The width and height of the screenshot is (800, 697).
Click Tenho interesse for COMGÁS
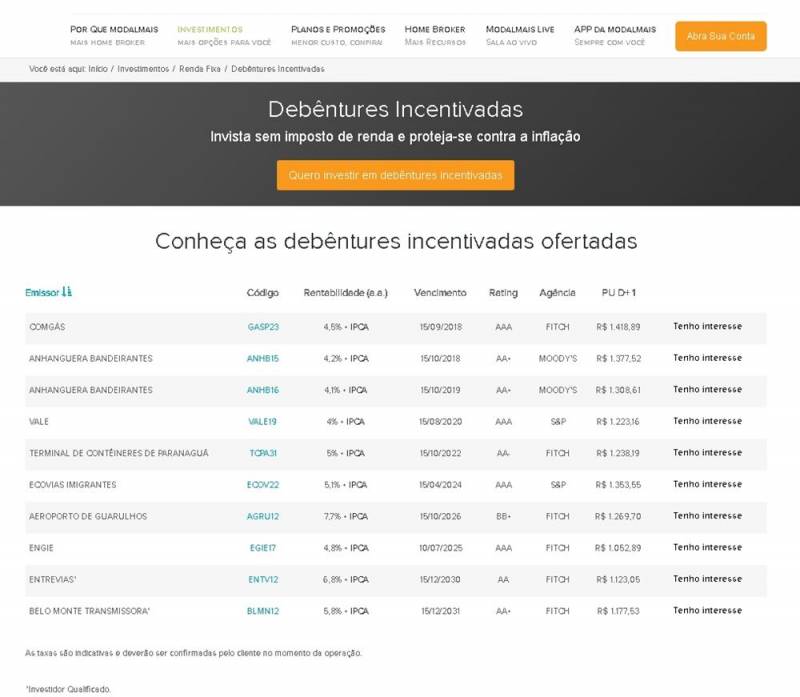pos(707,326)
